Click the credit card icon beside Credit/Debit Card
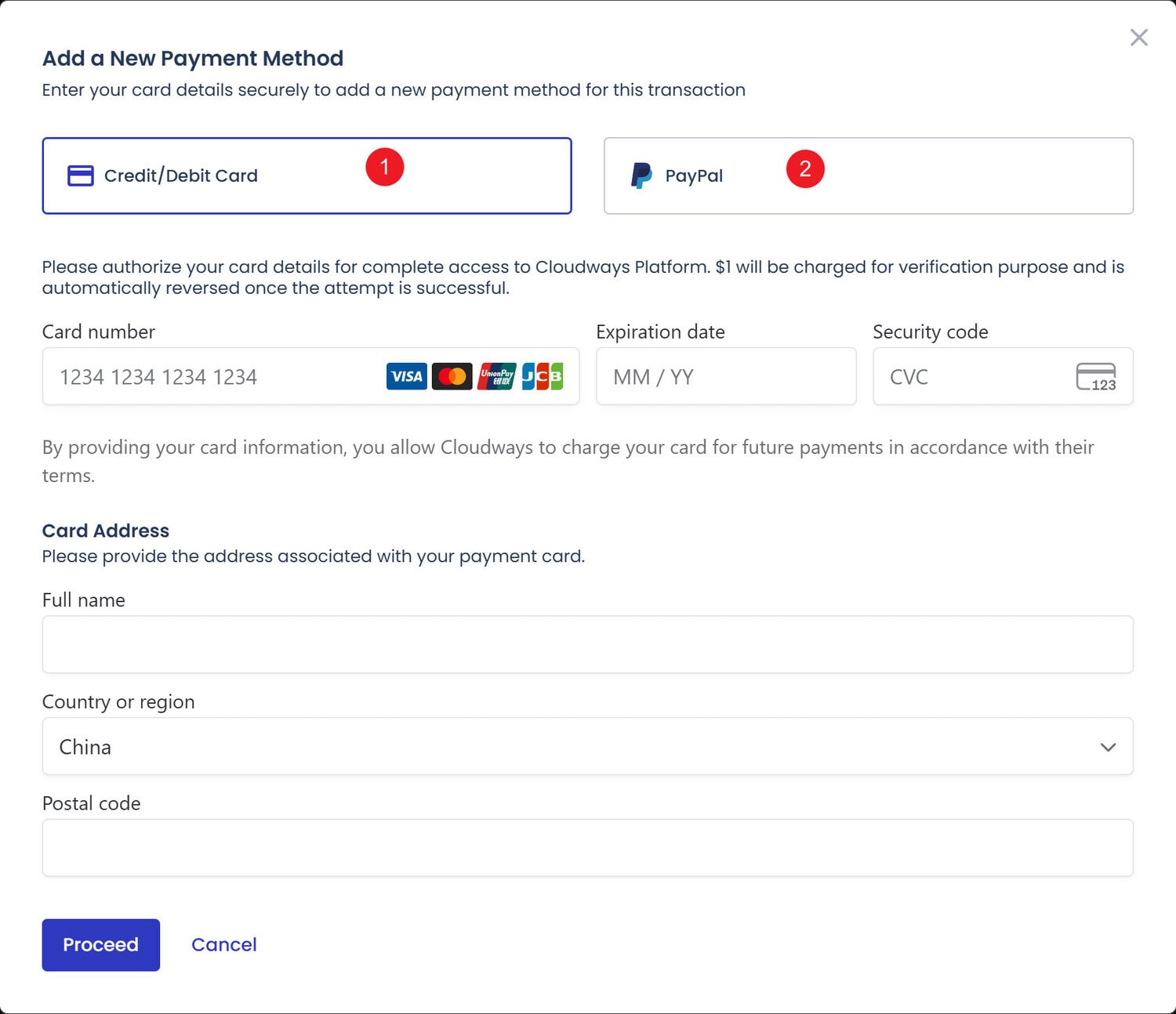 click(x=80, y=176)
